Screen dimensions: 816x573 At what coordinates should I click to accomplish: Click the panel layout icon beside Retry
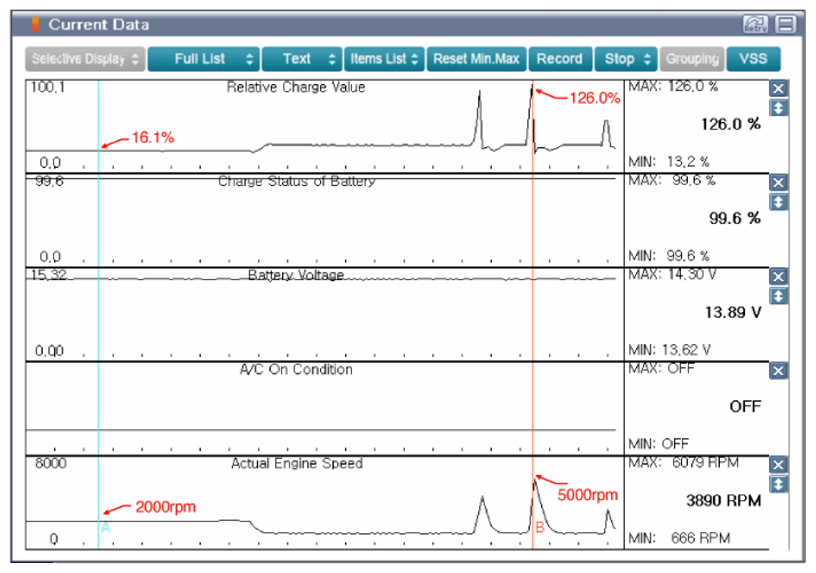(x=785, y=25)
